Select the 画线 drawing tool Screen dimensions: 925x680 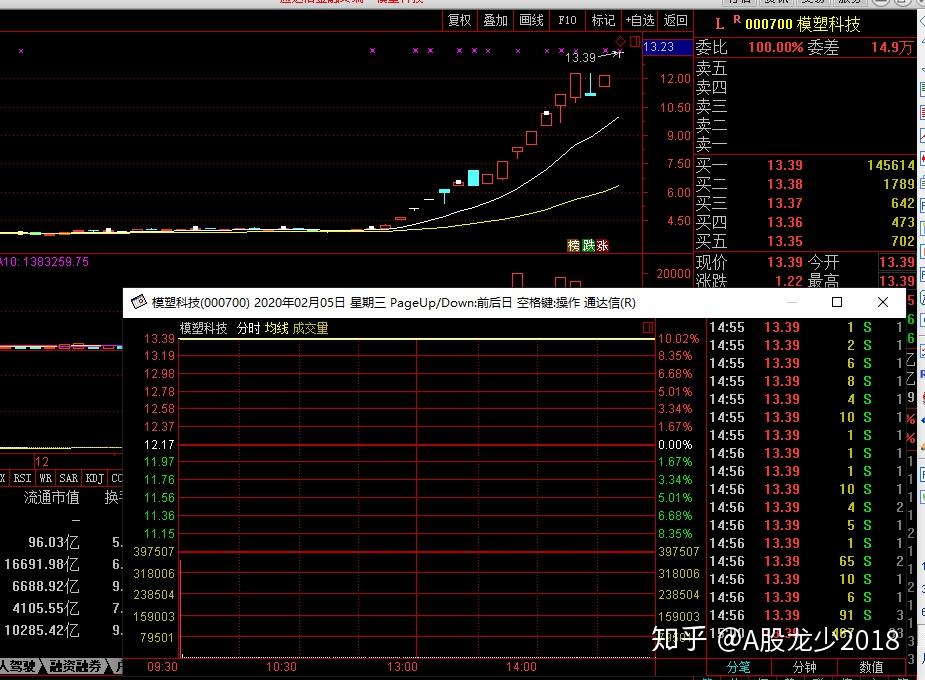(x=532, y=21)
